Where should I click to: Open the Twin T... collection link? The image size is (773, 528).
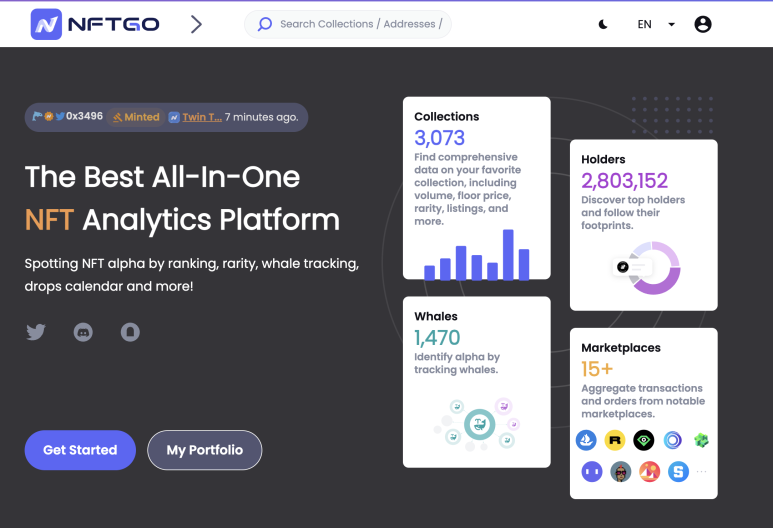coord(202,117)
